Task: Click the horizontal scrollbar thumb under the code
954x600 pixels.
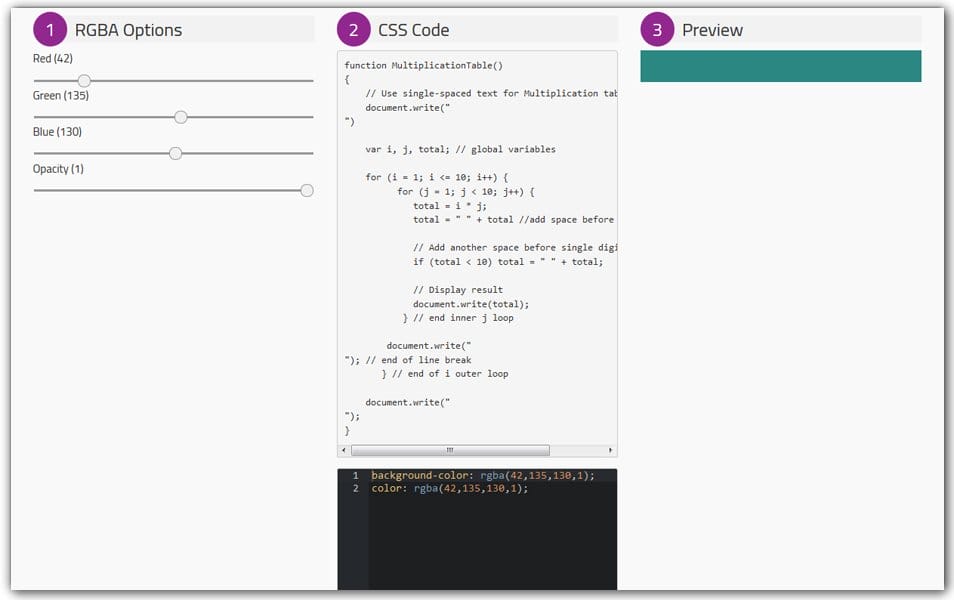Action: point(450,450)
